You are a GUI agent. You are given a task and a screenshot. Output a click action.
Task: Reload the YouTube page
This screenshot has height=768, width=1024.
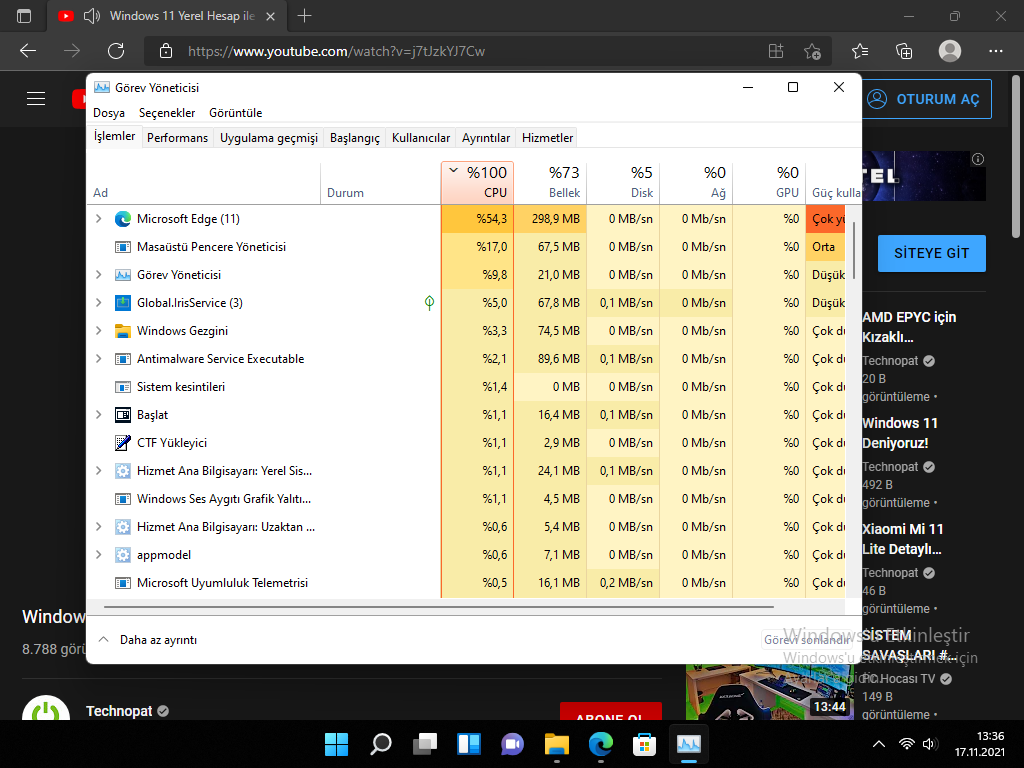(116, 51)
